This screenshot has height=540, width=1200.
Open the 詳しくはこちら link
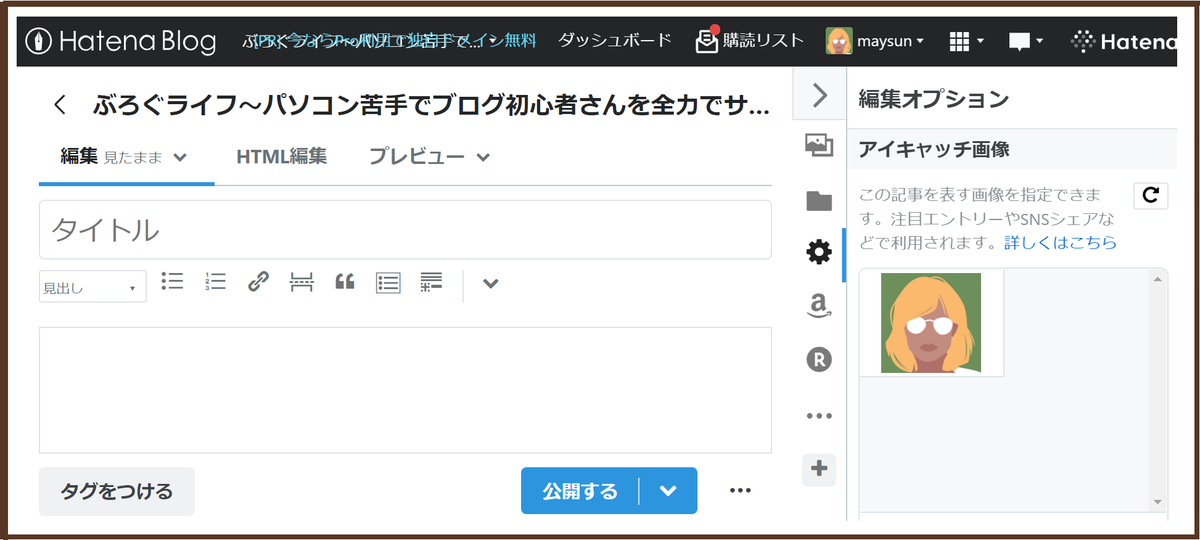(x=1060, y=243)
